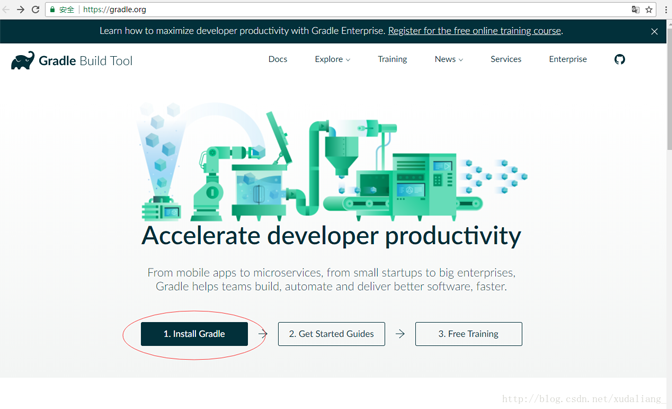
Task: Click the 2. Get Started Guides button
Action: [x=331, y=334]
